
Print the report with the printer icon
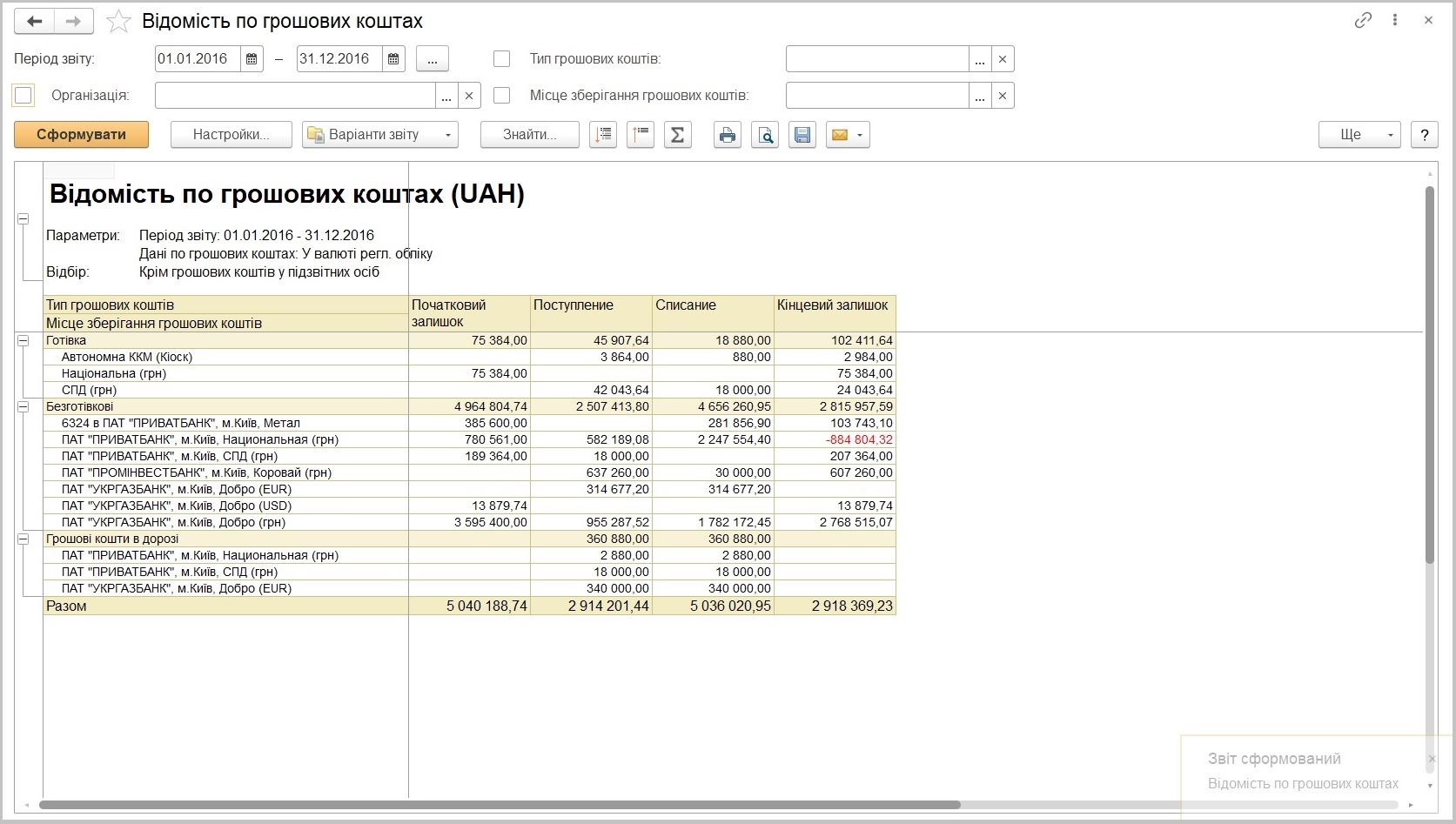pyautogui.click(x=728, y=135)
